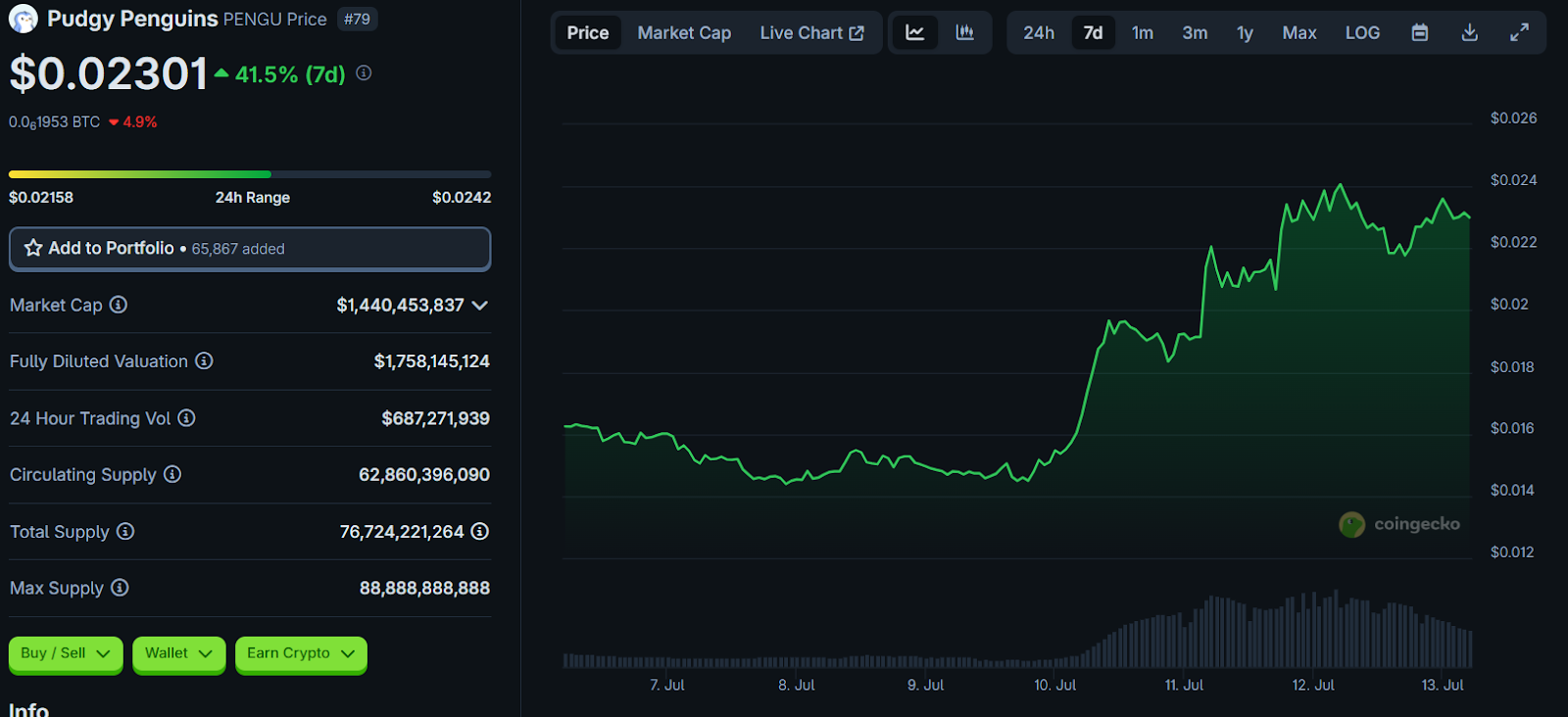Download chart data icon
The height and width of the screenshot is (717, 1568).
click(1469, 32)
